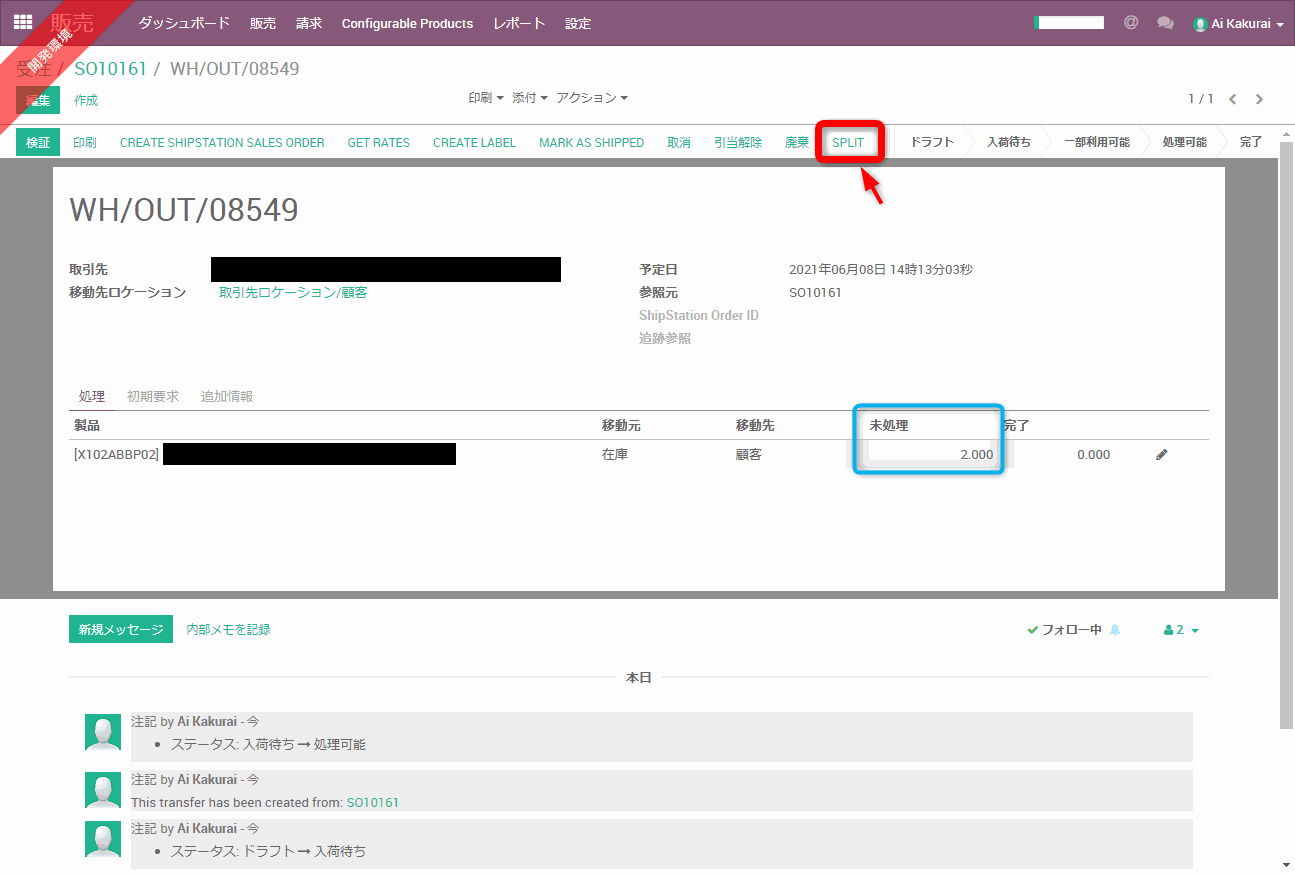Select the 処理可能 status stage

click(1184, 142)
